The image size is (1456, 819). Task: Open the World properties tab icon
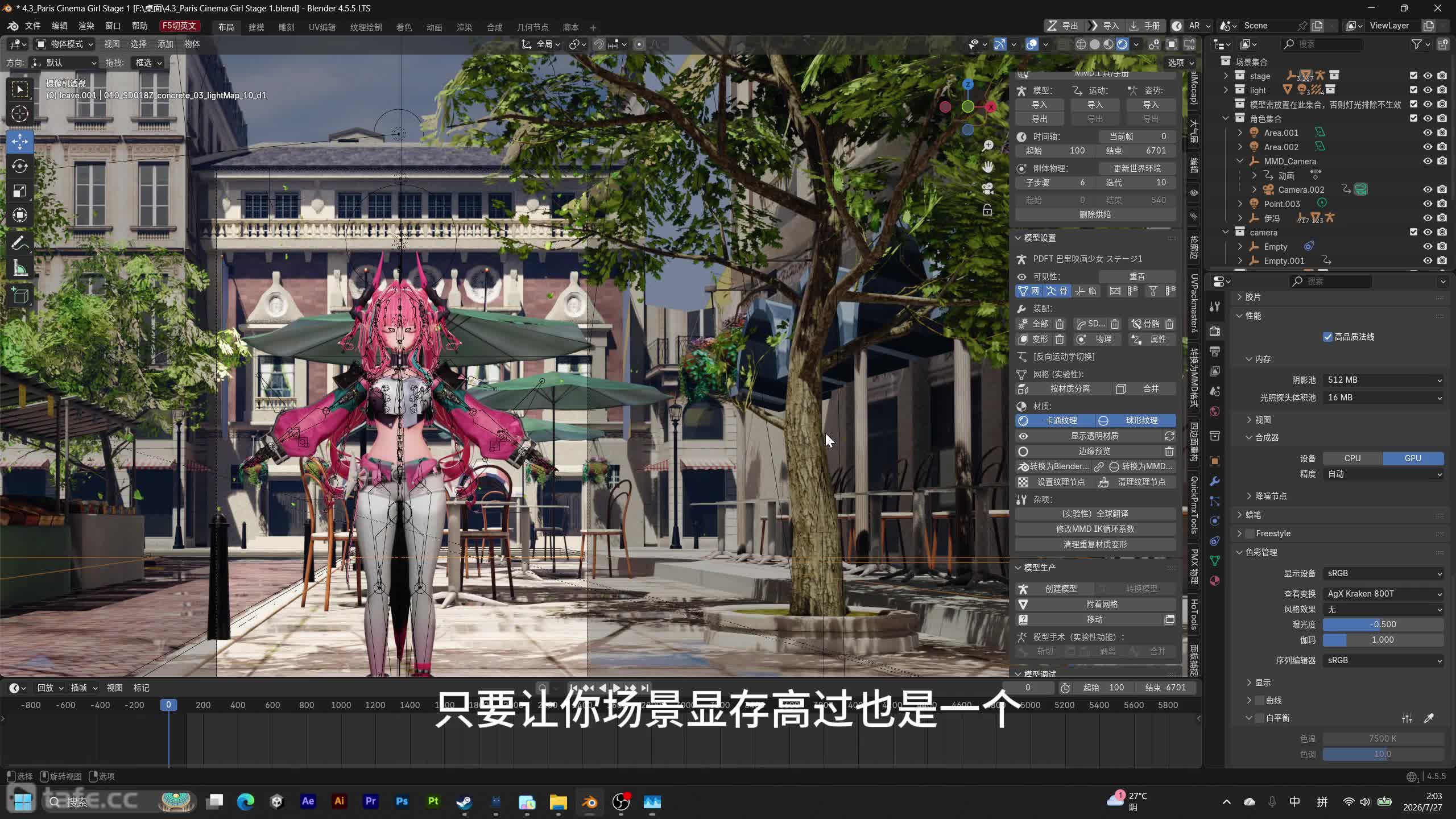coord(1215,411)
